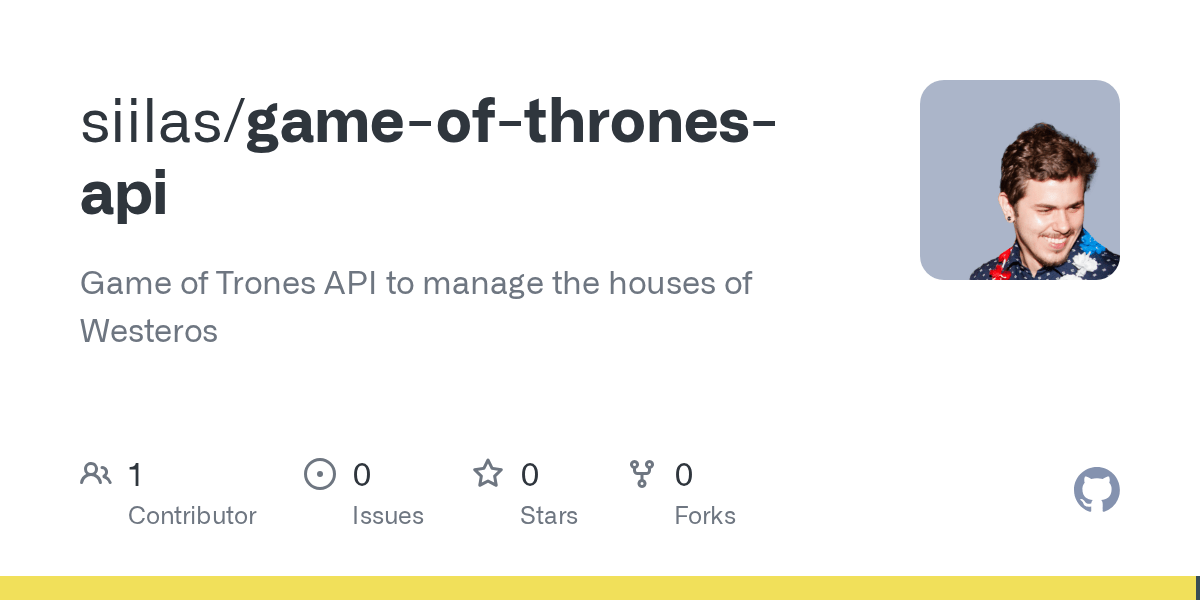Click the stars icon

(488, 473)
